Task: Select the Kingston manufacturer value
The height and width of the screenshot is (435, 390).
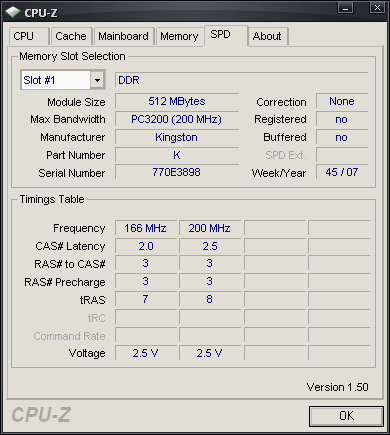Action: pos(177,137)
